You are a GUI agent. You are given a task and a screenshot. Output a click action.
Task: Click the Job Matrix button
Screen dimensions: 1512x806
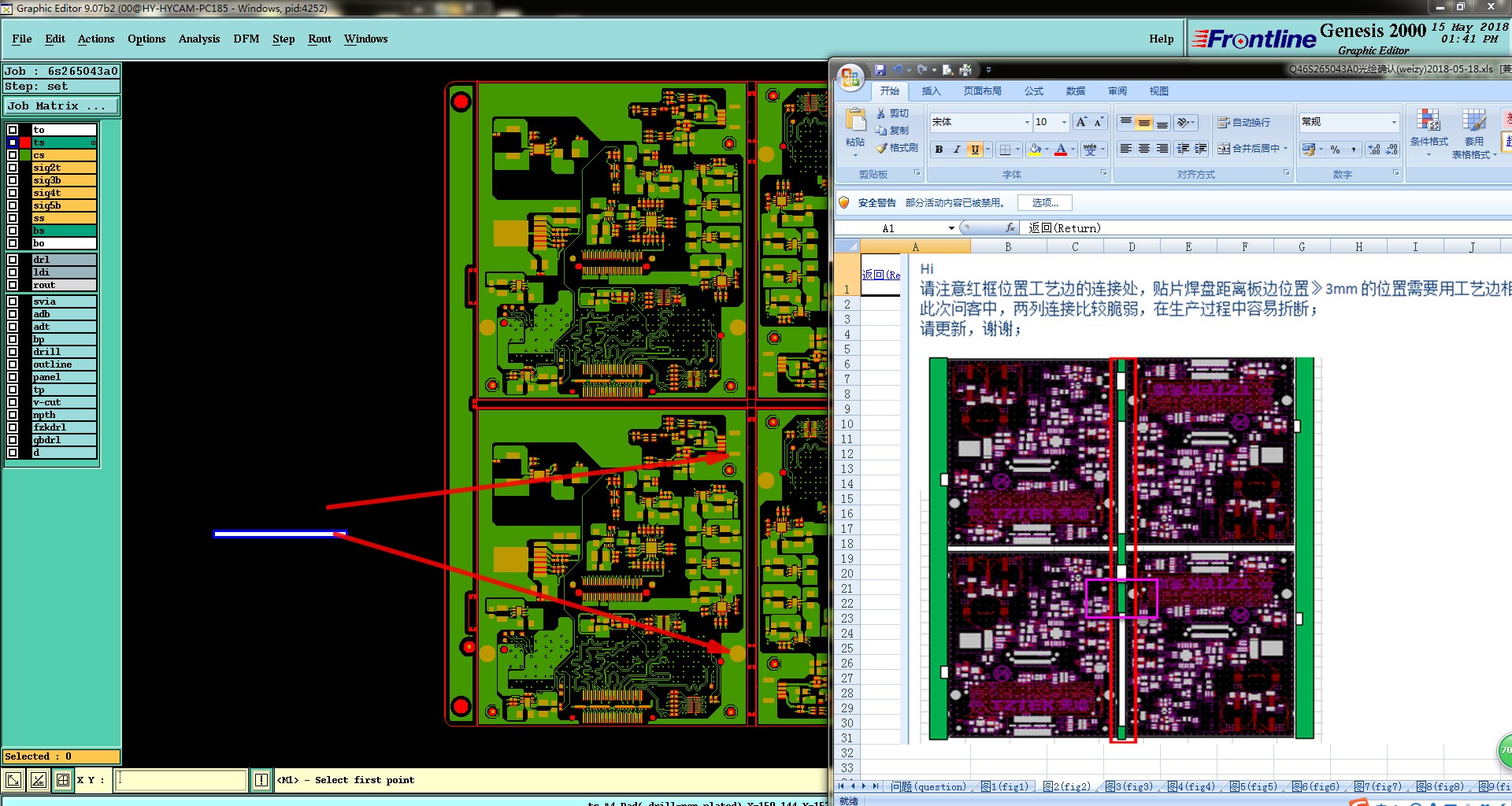[x=61, y=105]
